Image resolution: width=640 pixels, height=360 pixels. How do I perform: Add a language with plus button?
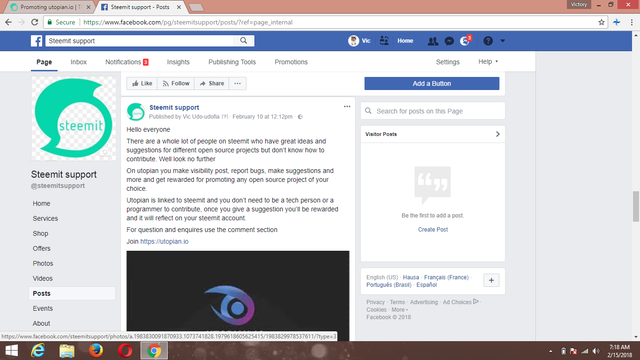click(491, 280)
